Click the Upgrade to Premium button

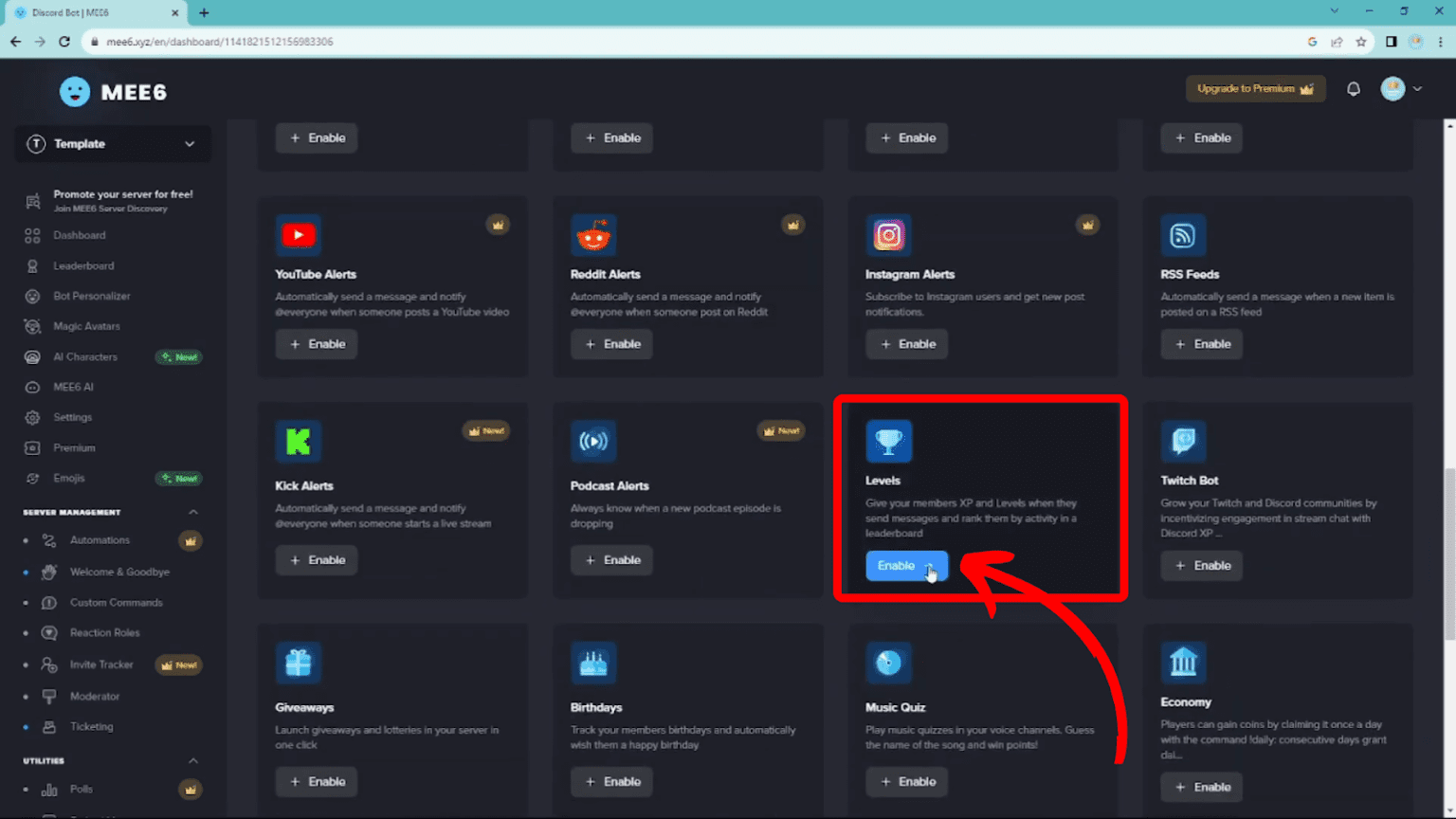(x=1255, y=88)
